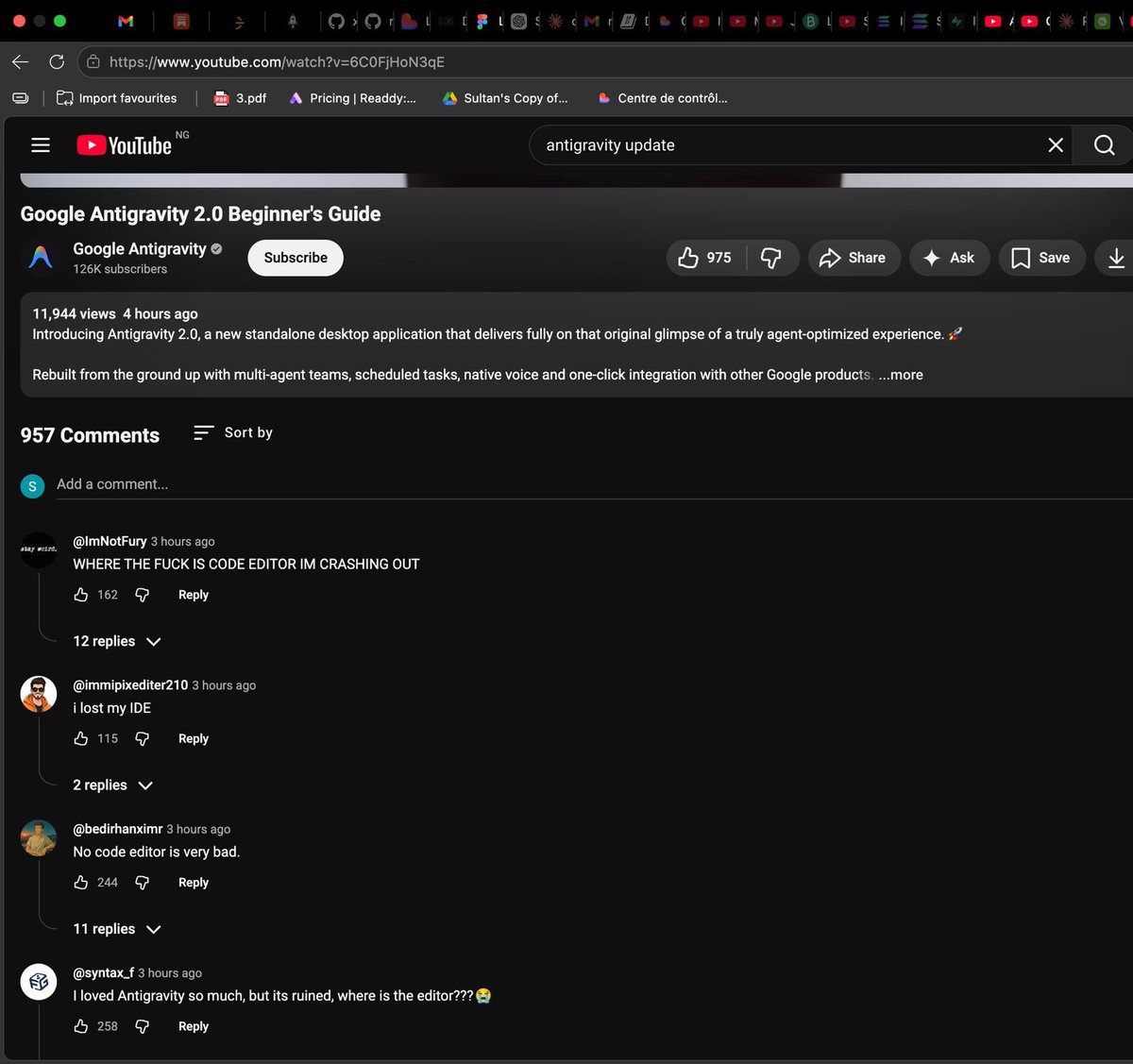Viewport: 1133px width, 1064px height.
Task: Switch to the Markdown icon browser tab
Action: point(628,21)
